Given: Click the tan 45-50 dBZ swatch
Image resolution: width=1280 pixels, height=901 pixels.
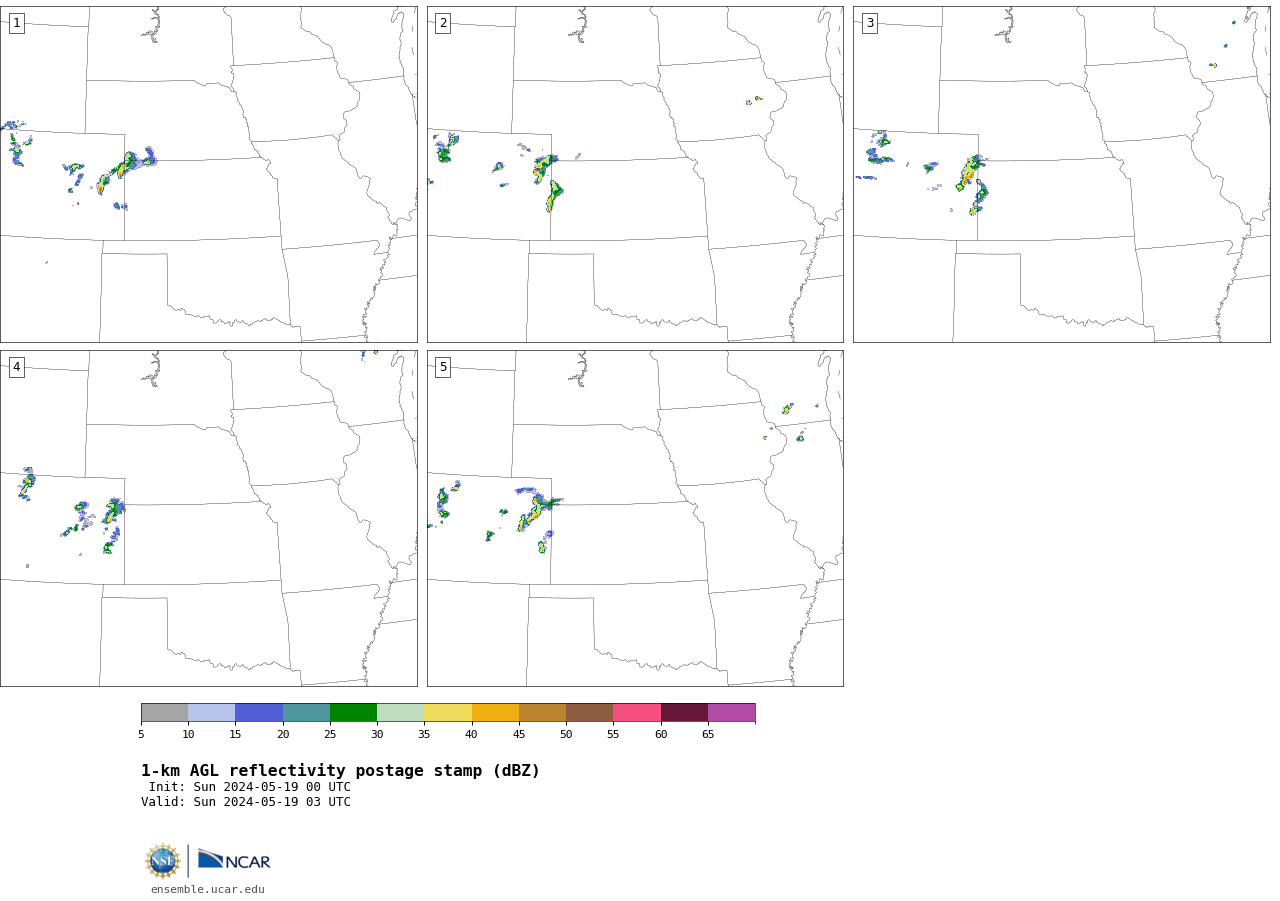Looking at the screenshot, I should pos(542,713).
